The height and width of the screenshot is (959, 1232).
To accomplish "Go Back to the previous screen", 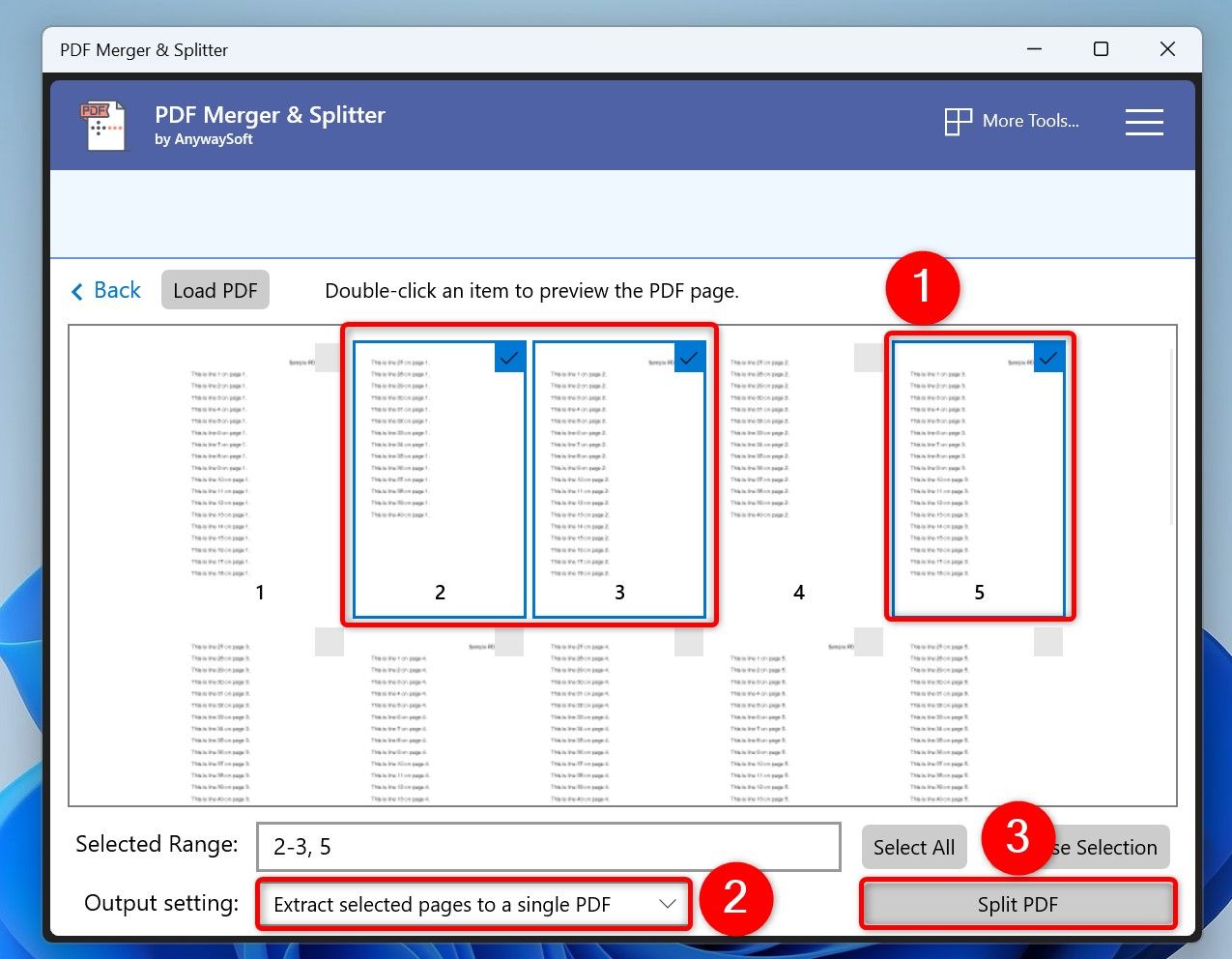I will tap(106, 291).
